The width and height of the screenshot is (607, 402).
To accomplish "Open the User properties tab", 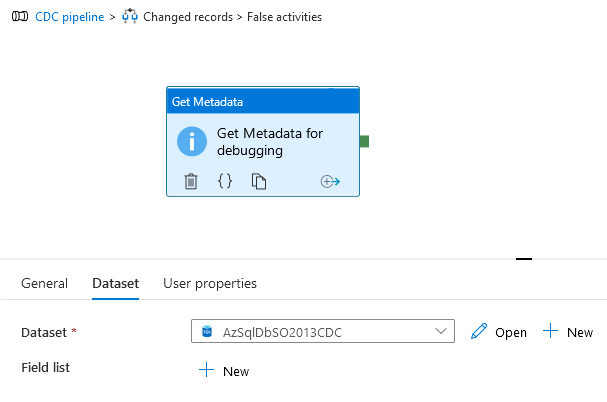I will [210, 283].
